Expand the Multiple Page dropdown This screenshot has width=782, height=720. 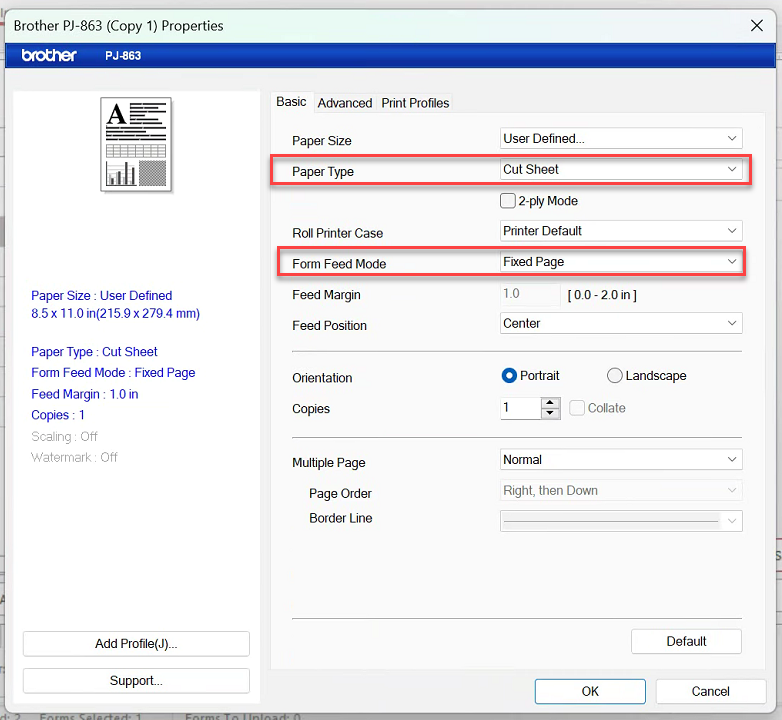tap(620, 460)
